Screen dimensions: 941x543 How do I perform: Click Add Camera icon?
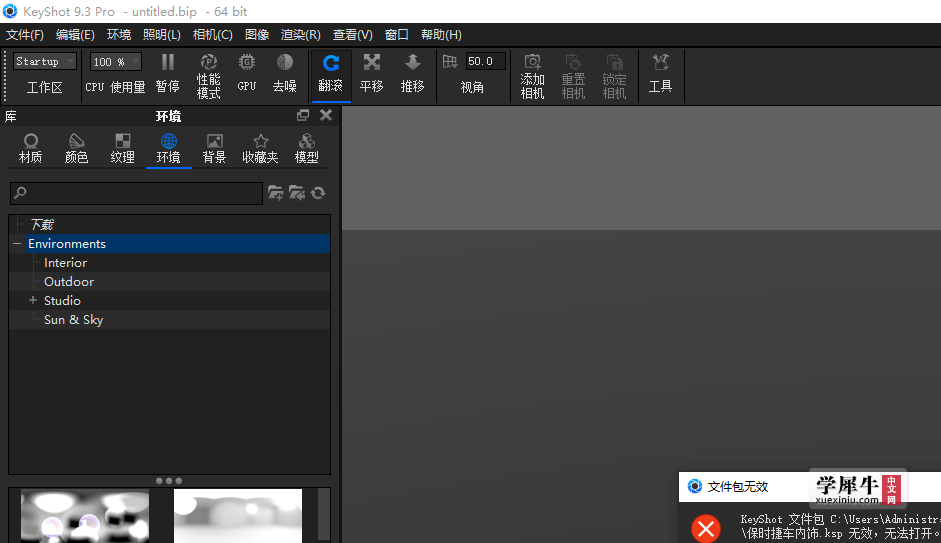532,62
